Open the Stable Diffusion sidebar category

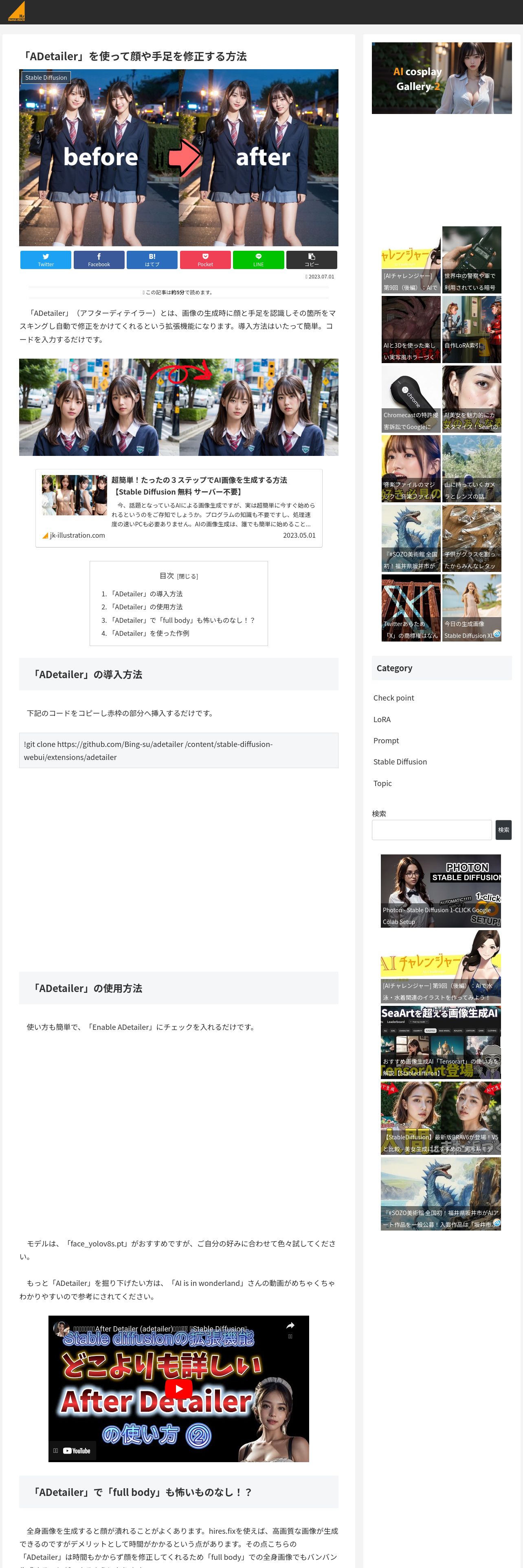point(400,762)
